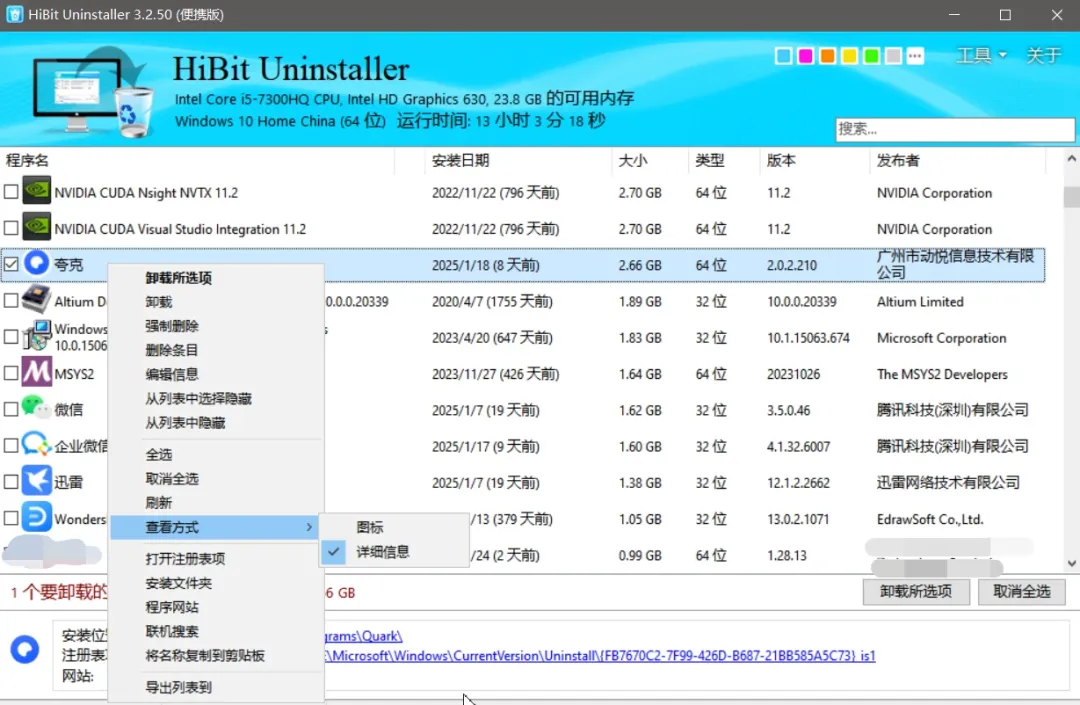1080x705 pixels.
Task: Click the NVIDIA CUDA Nsight NVTX icon
Action: tap(37, 191)
